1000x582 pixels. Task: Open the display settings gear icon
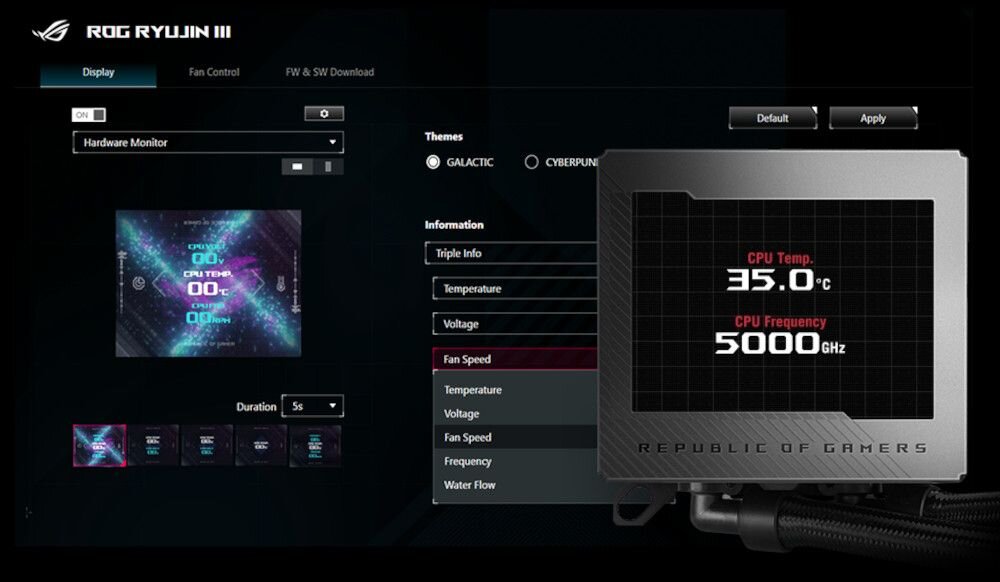pos(323,113)
